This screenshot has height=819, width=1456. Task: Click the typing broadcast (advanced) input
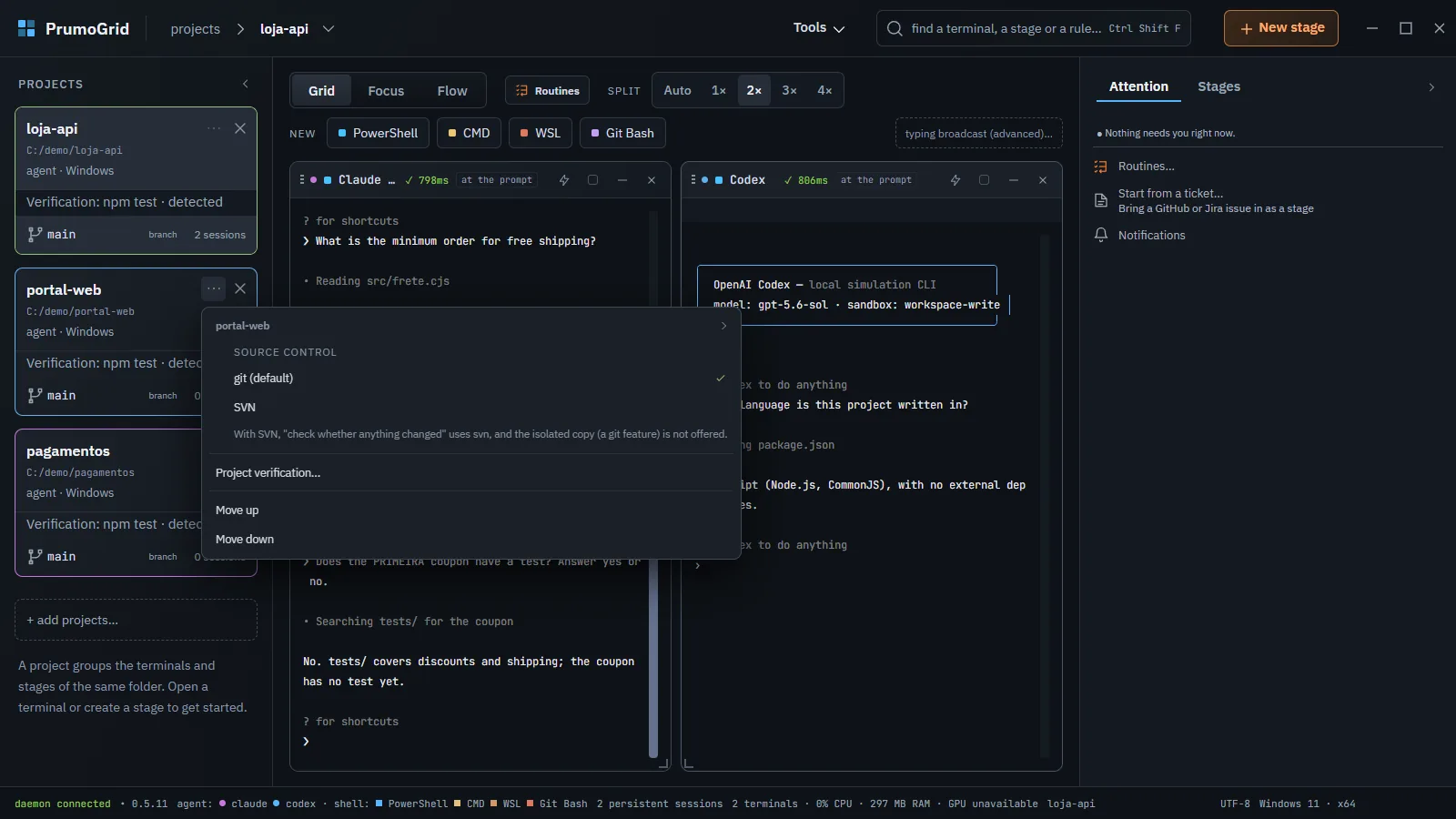979,134
